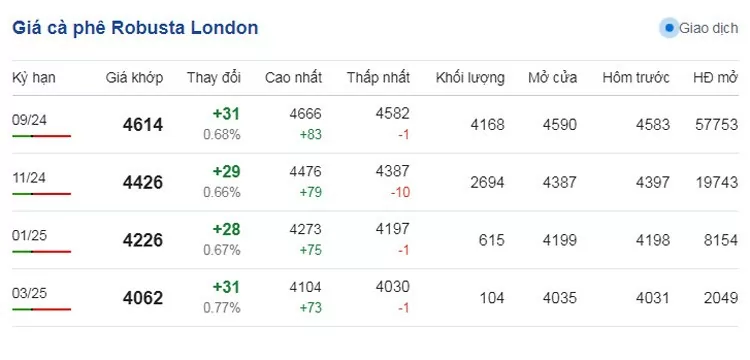Click the range bar under 03/25
Image resolution: width=750 pixels, height=360 pixels.
42,309
